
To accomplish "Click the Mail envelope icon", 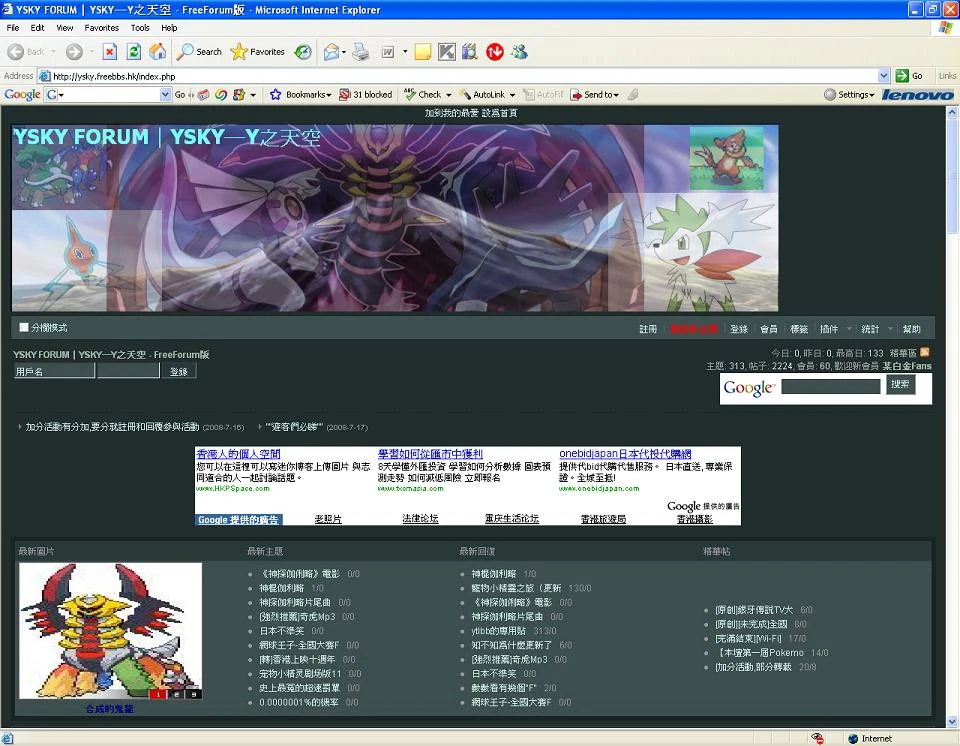I will point(331,52).
